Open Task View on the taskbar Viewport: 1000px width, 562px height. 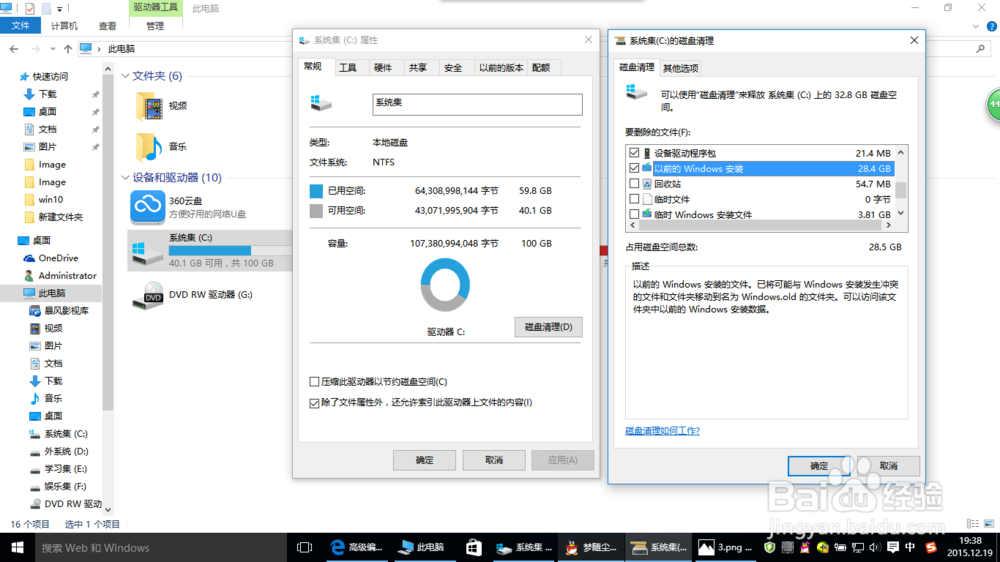click(304, 547)
